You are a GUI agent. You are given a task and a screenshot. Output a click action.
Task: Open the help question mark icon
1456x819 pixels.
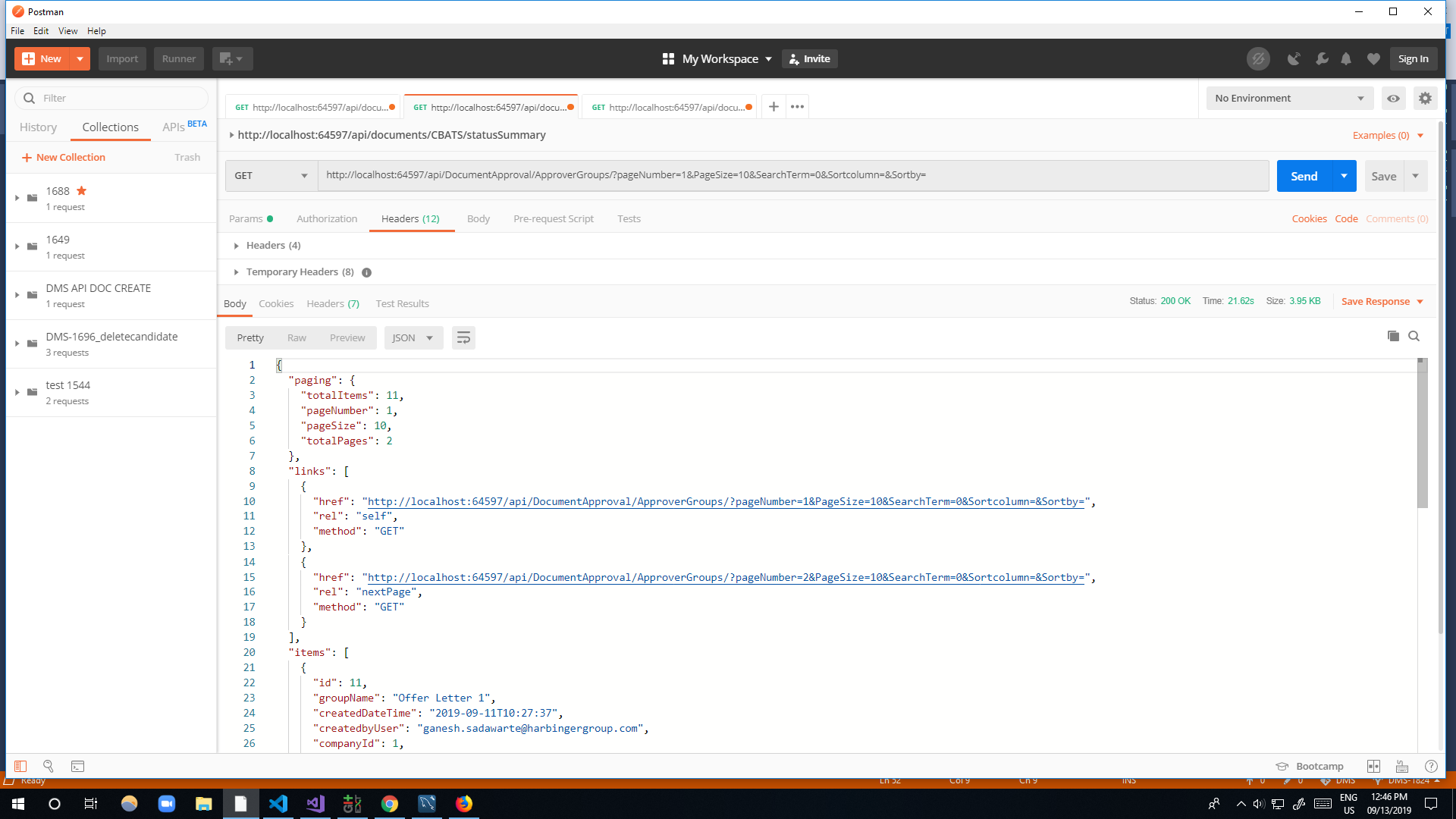[x=1431, y=766]
